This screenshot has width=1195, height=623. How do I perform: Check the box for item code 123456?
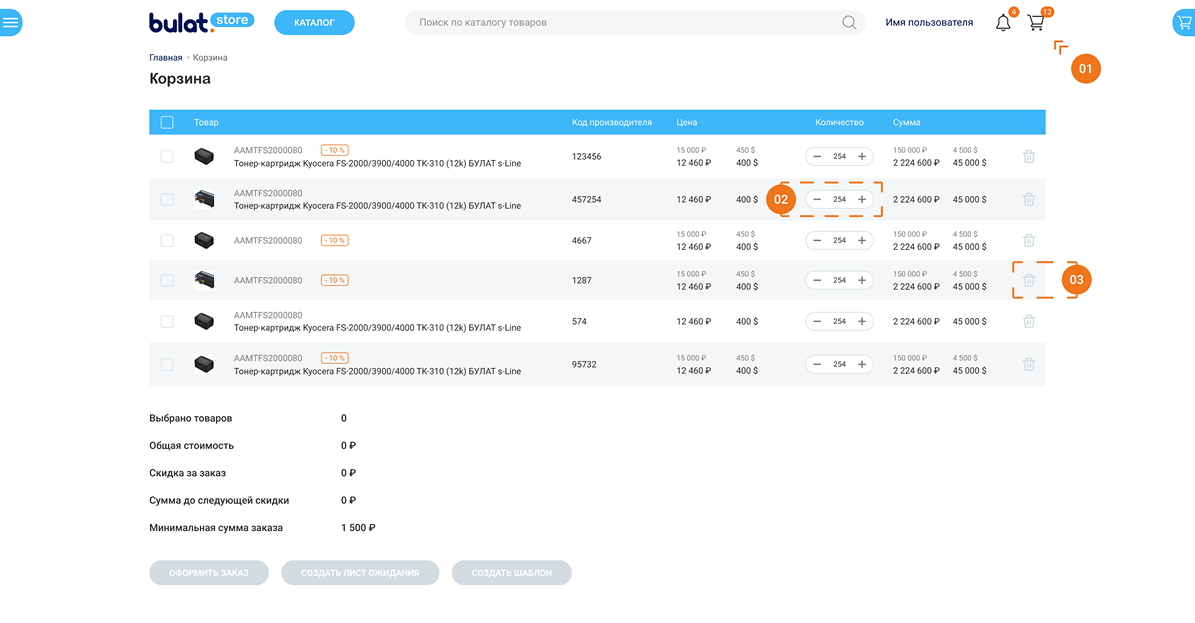[x=167, y=157]
